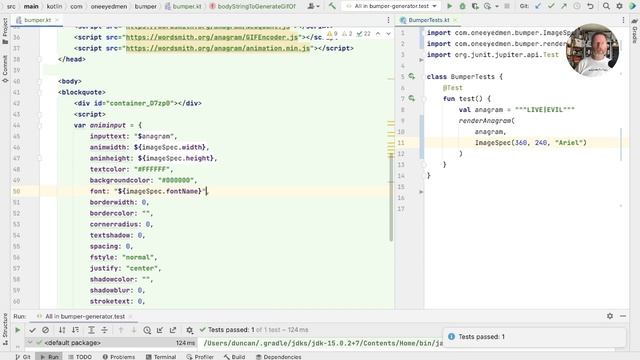
Task: Open the Terminal tool window button
Action: [x=161, y=357]
